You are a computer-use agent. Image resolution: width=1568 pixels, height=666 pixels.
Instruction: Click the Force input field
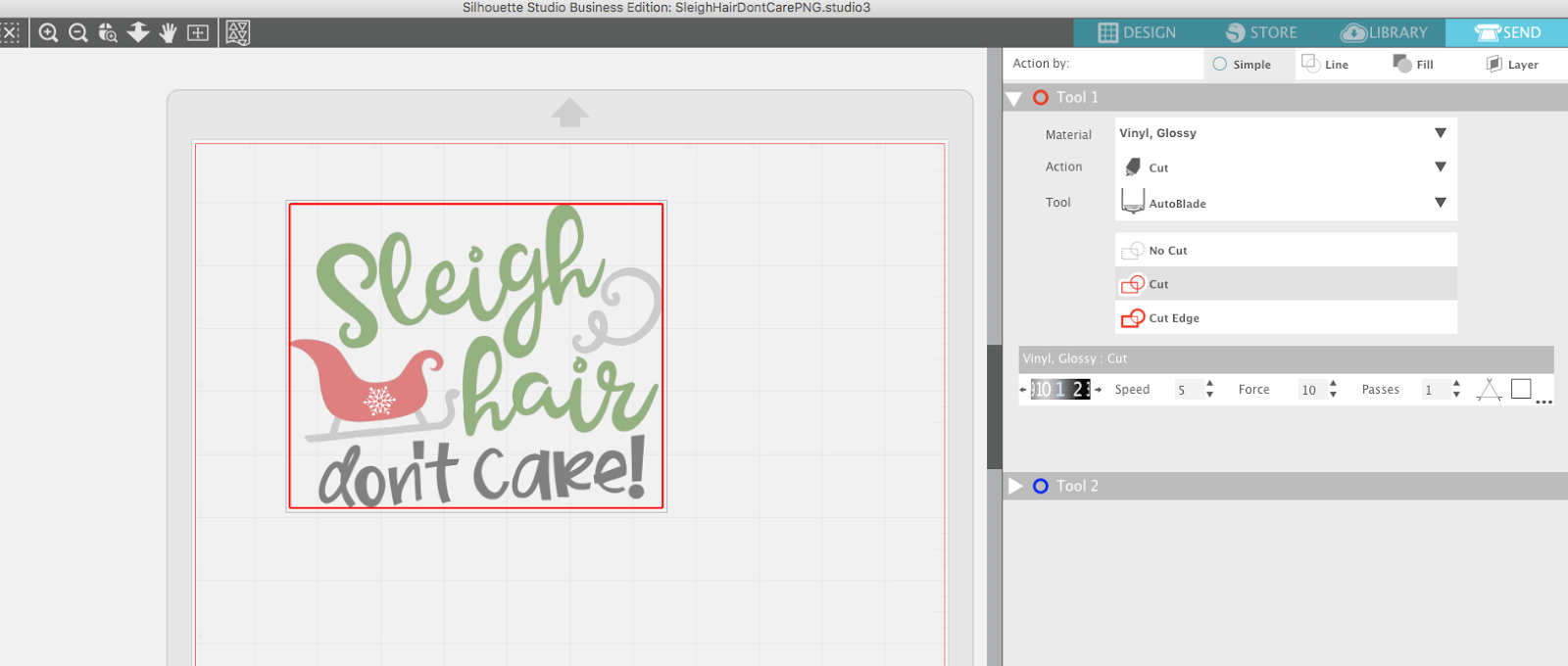(1311, 390)
